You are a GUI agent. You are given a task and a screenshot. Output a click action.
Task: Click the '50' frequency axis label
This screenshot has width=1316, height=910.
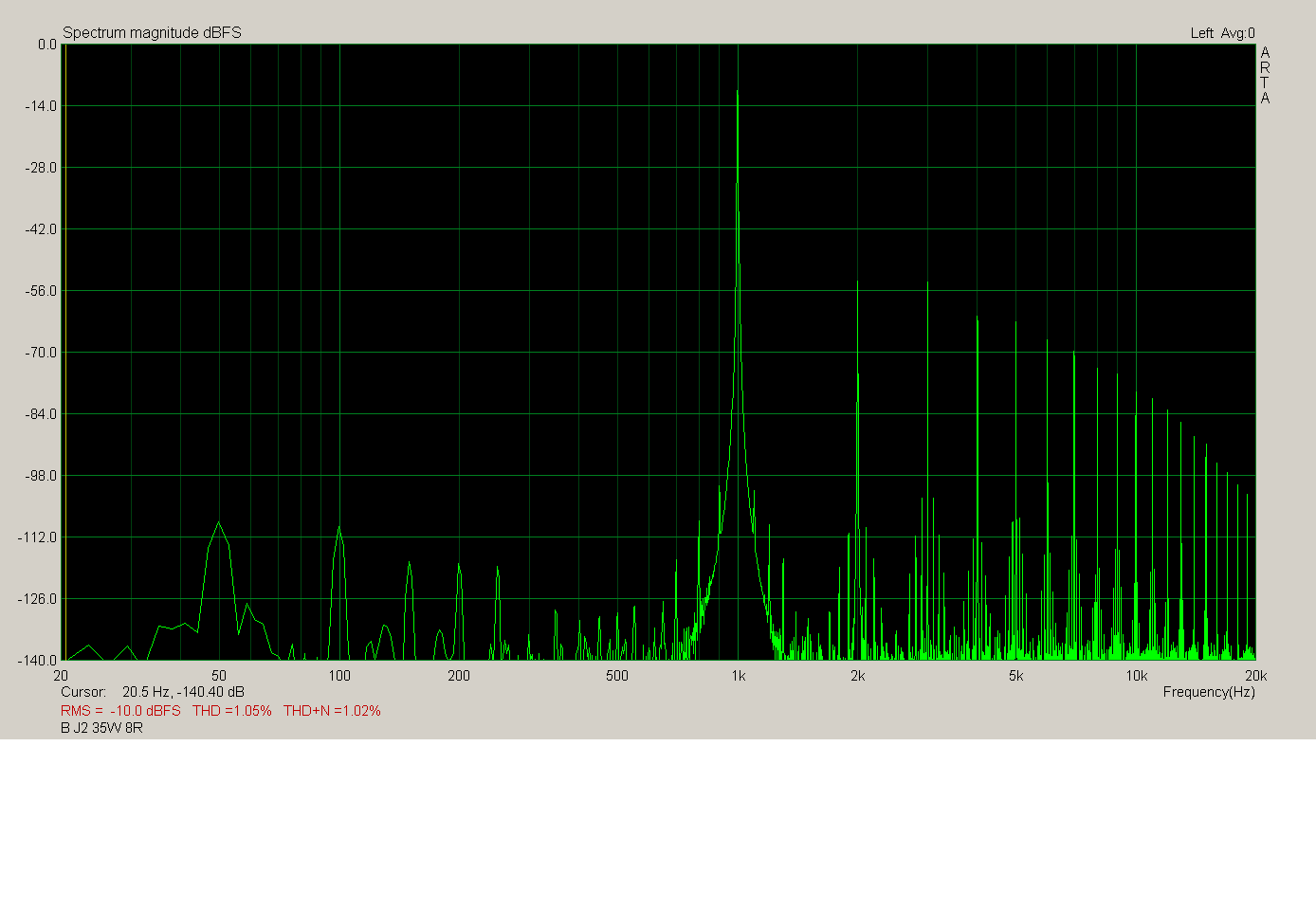click(x=219, y=676)
